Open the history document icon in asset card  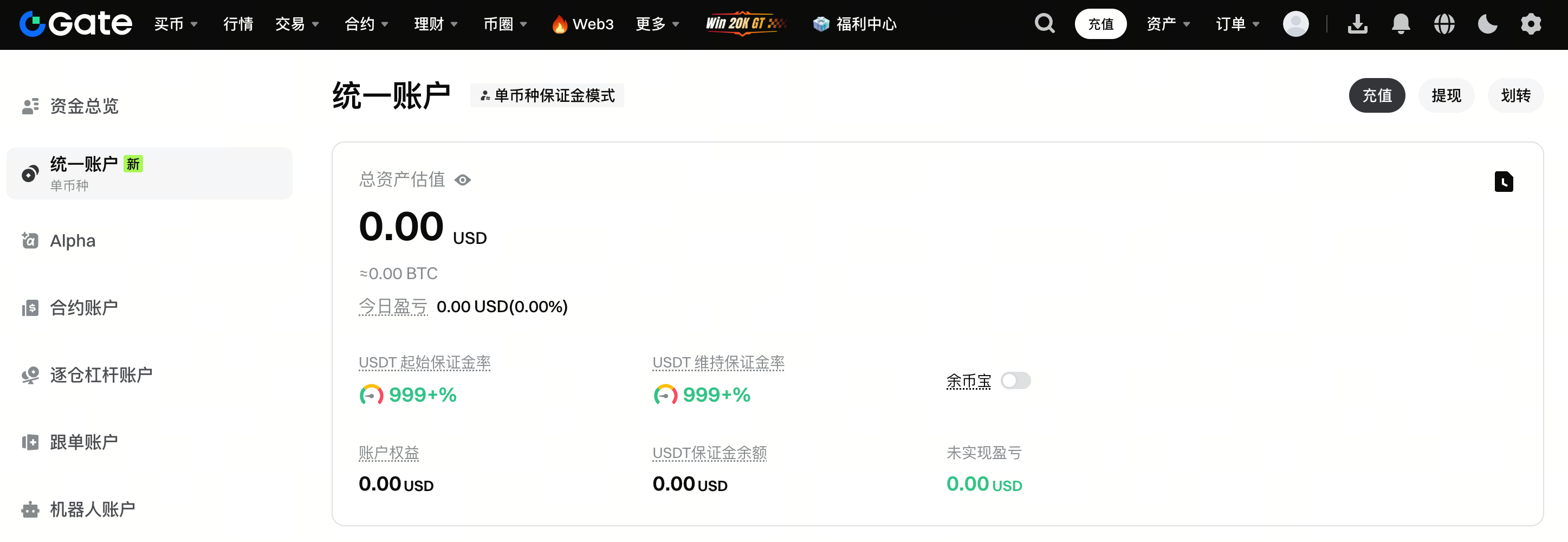point(1504,182)
